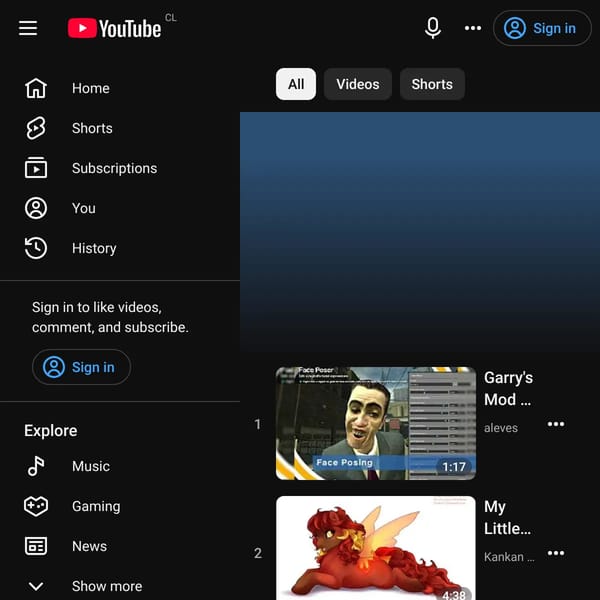Open options for My Little video
Image resolution: width=600 pixels, height=600 pixels.
556,553
